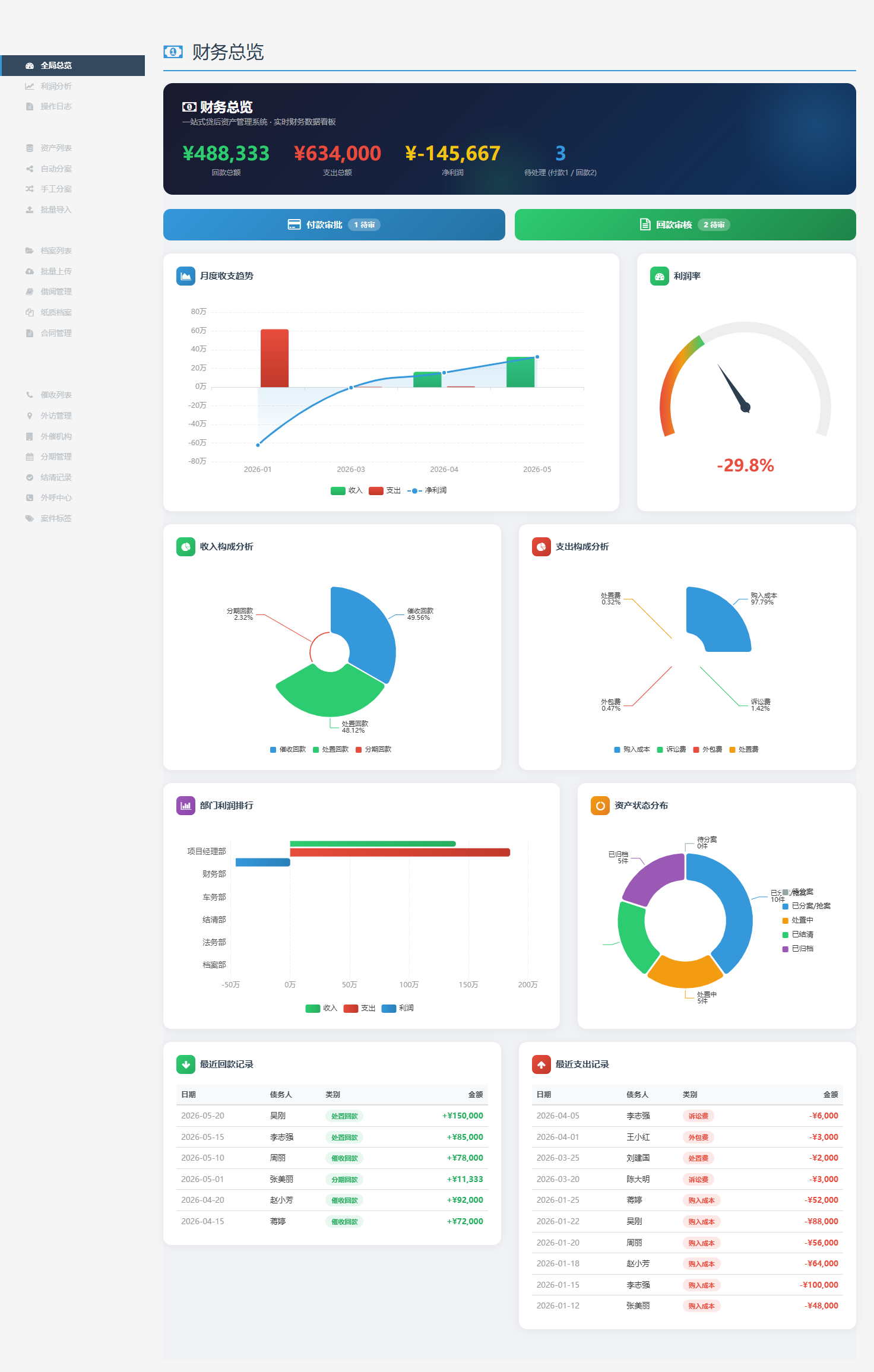The height and width of the screenshot is (1372, 874).
Task: Open the 回款审核 review button
Action: pos(685,224)
